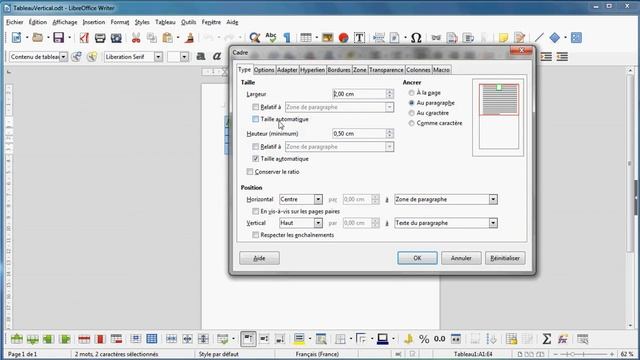Check Relatif à under Hauteur
This screenshot has height=360, width=640.
click(x=256, y=147)
